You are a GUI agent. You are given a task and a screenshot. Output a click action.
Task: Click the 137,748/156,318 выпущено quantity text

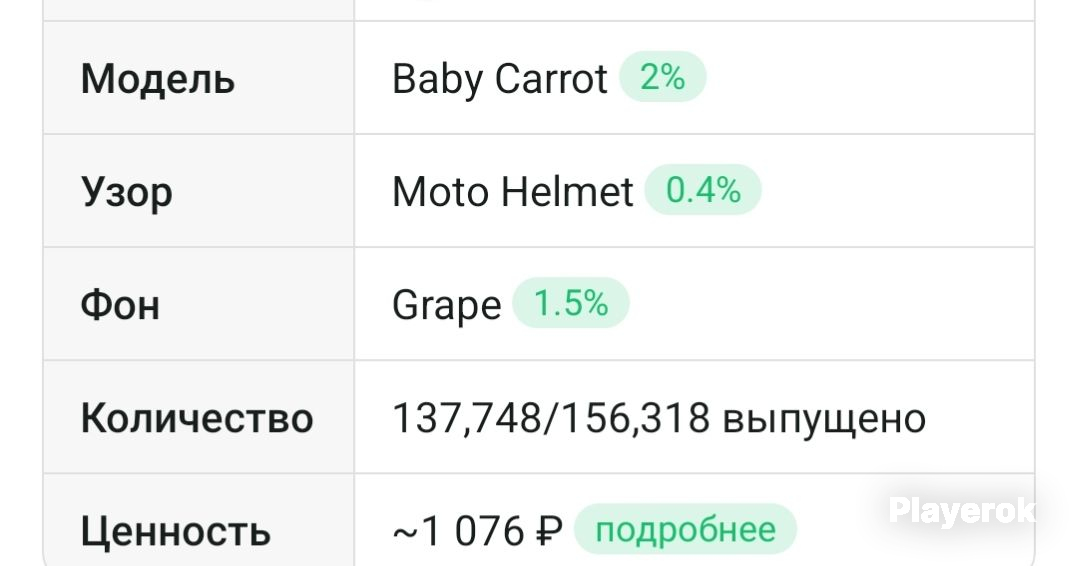[x=659, y=418]
